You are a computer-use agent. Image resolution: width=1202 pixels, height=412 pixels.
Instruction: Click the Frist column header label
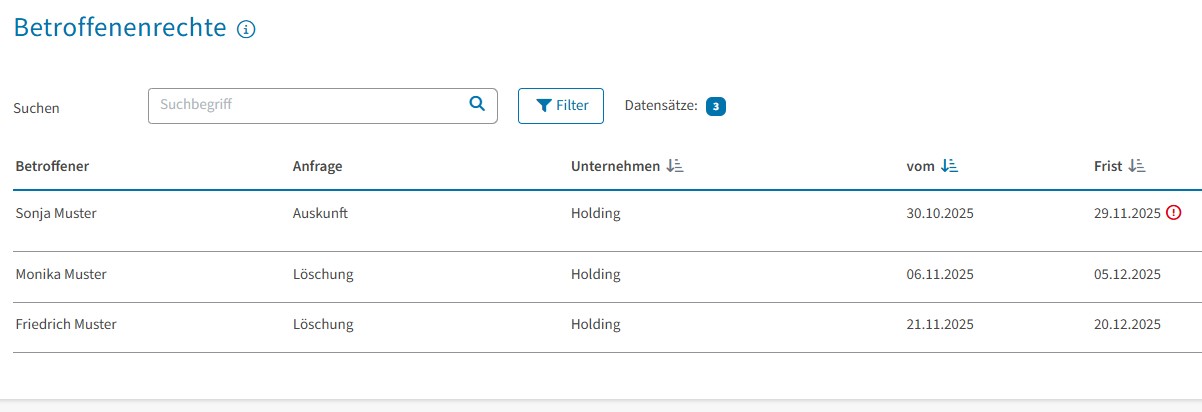[1108, 166]
